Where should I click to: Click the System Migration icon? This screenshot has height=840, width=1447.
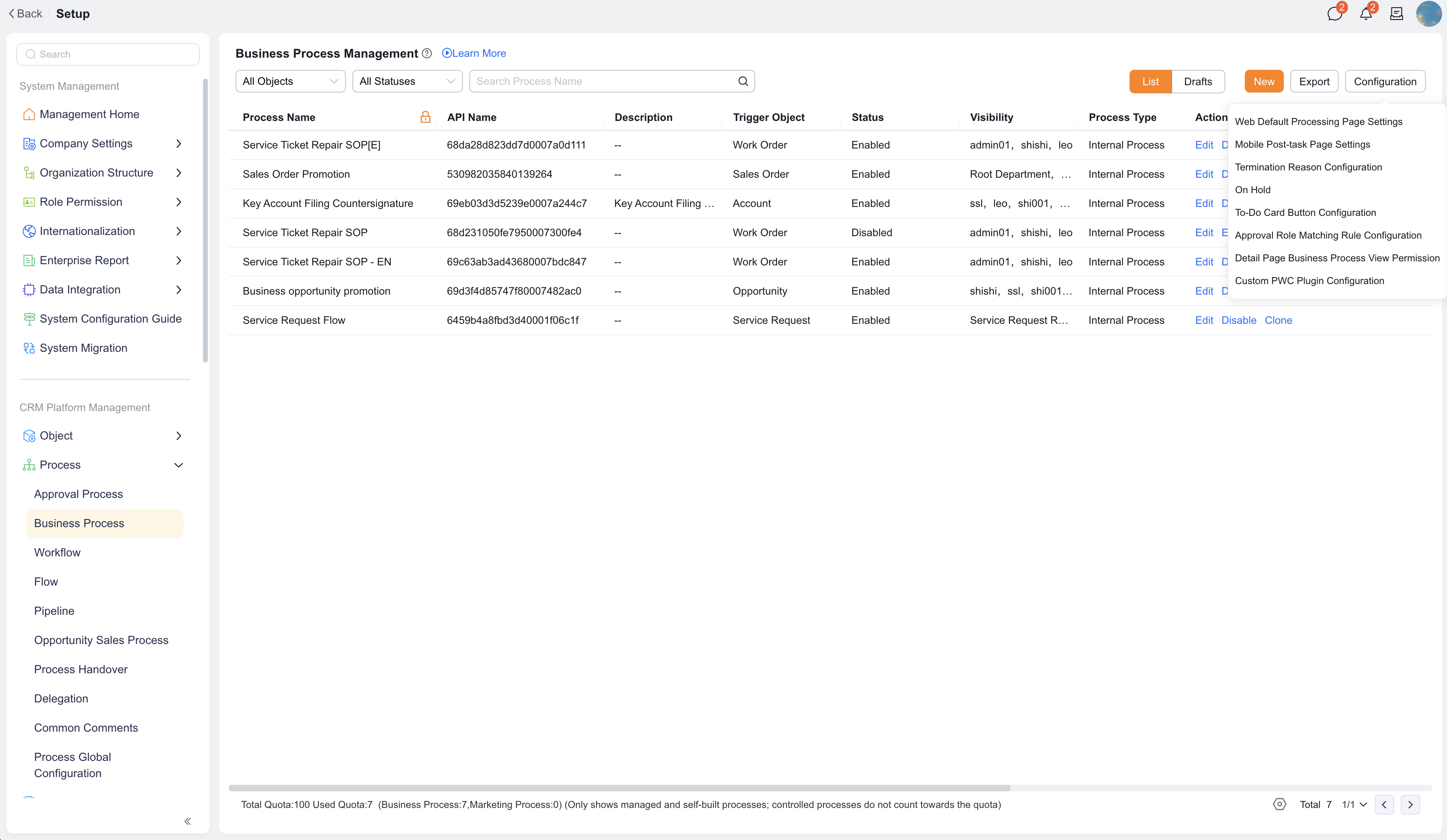(x=29, y=348)
